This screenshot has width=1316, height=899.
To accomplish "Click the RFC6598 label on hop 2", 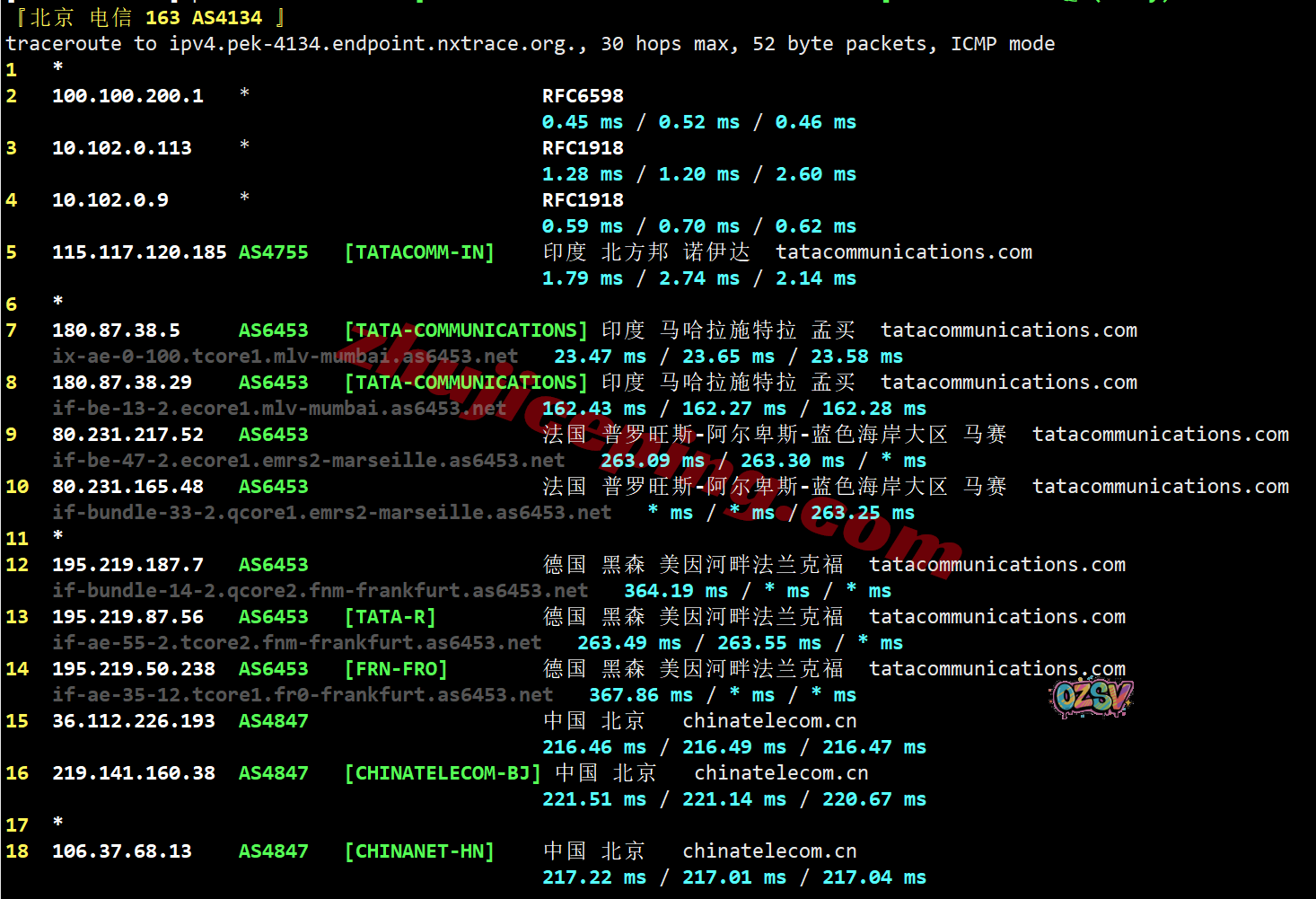I will point(583,96).
